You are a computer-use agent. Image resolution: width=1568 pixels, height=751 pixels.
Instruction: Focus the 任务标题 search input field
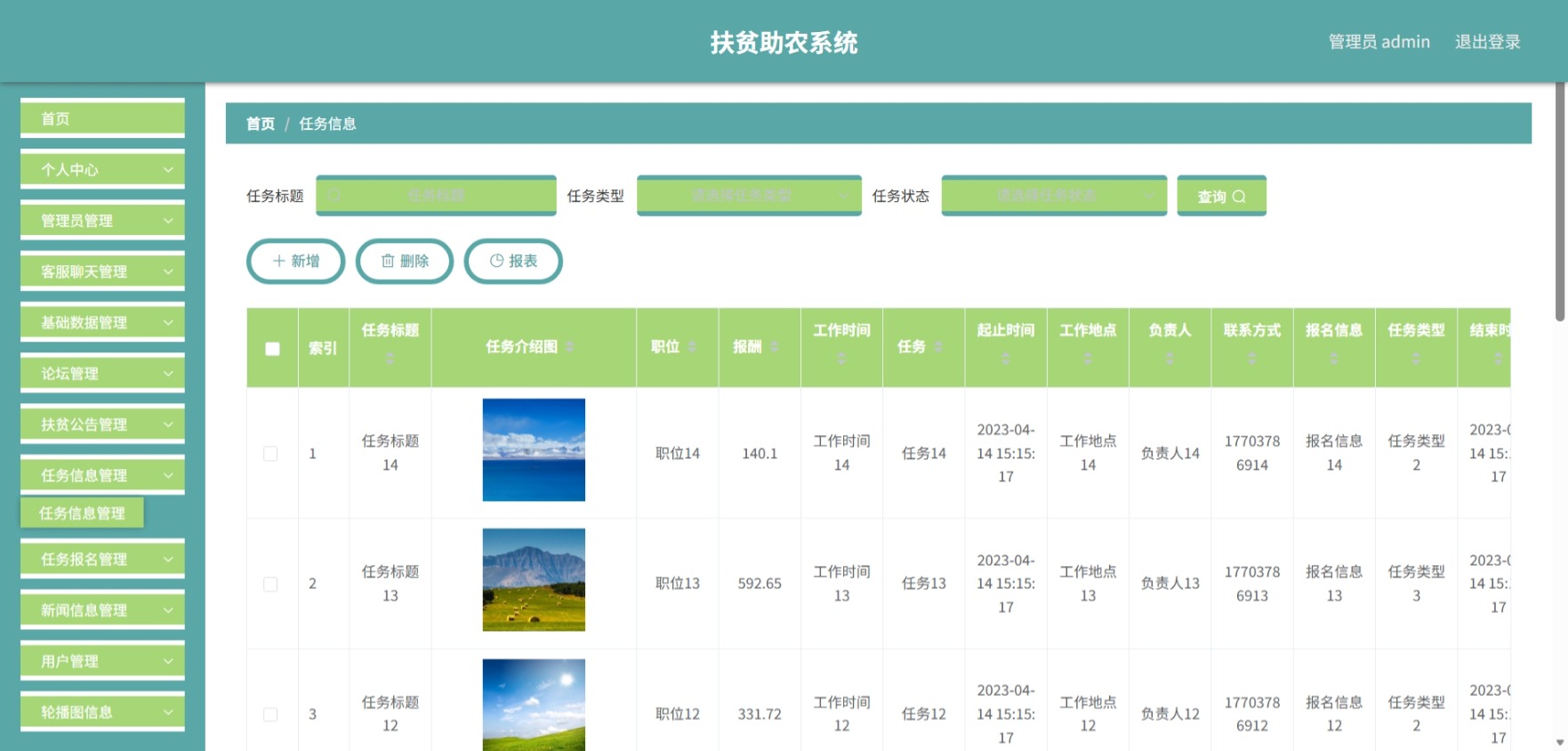click(x=436, y=195)
